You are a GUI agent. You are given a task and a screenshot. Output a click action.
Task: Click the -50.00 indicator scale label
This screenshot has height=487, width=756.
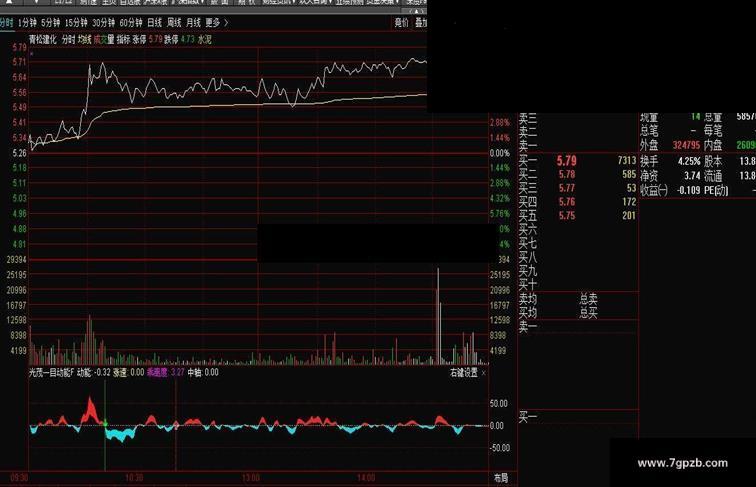click(x=500, y=448)
